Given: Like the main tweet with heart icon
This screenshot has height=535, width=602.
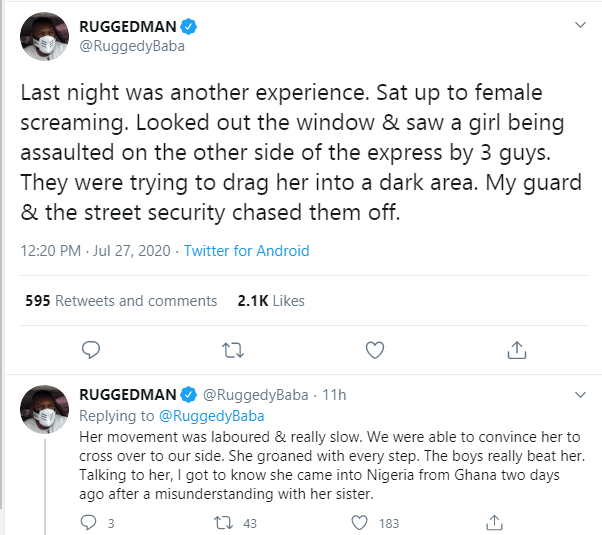Looking at the screenshot, I should click(x=375, y=350).
